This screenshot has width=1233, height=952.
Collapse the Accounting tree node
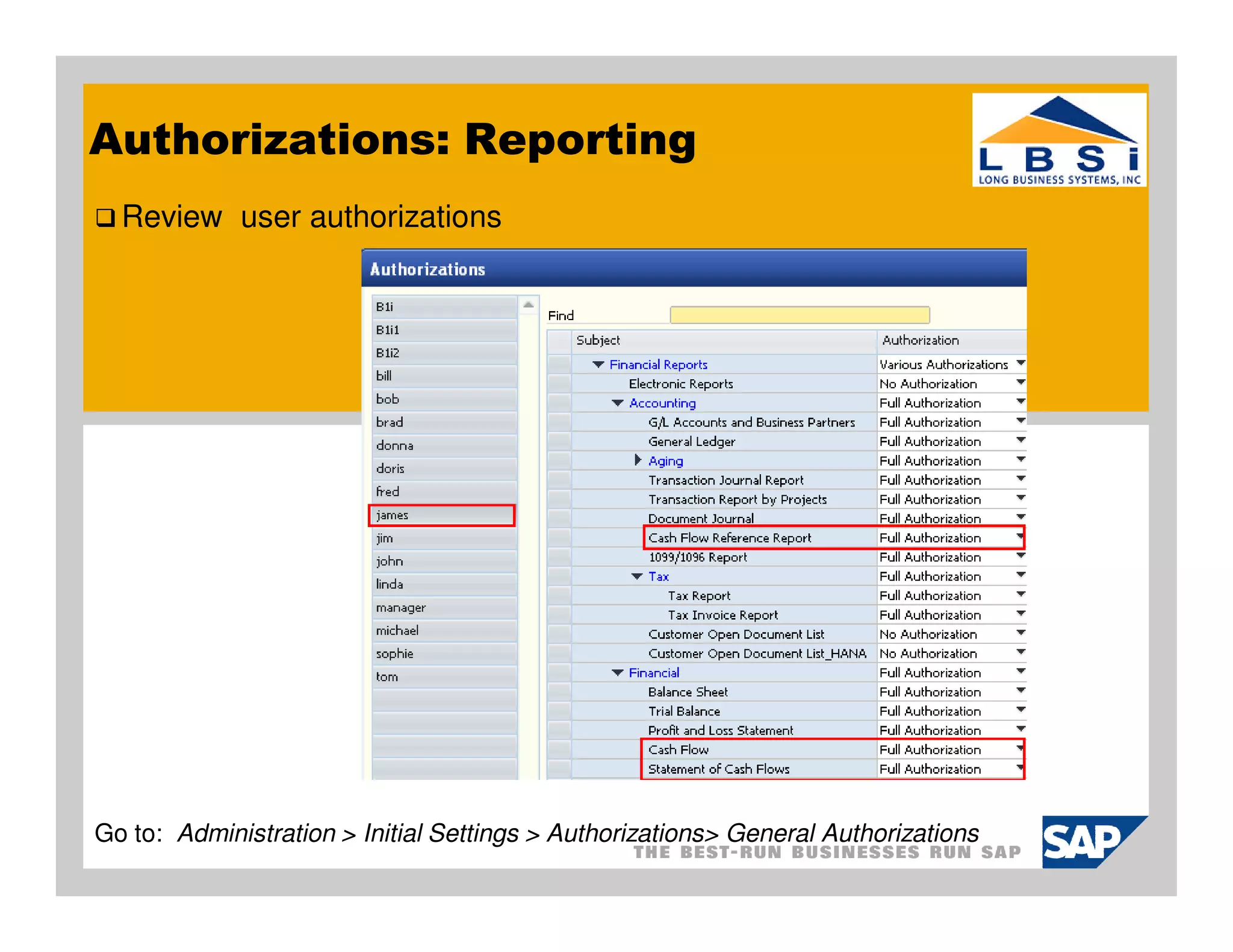[618, 403]
